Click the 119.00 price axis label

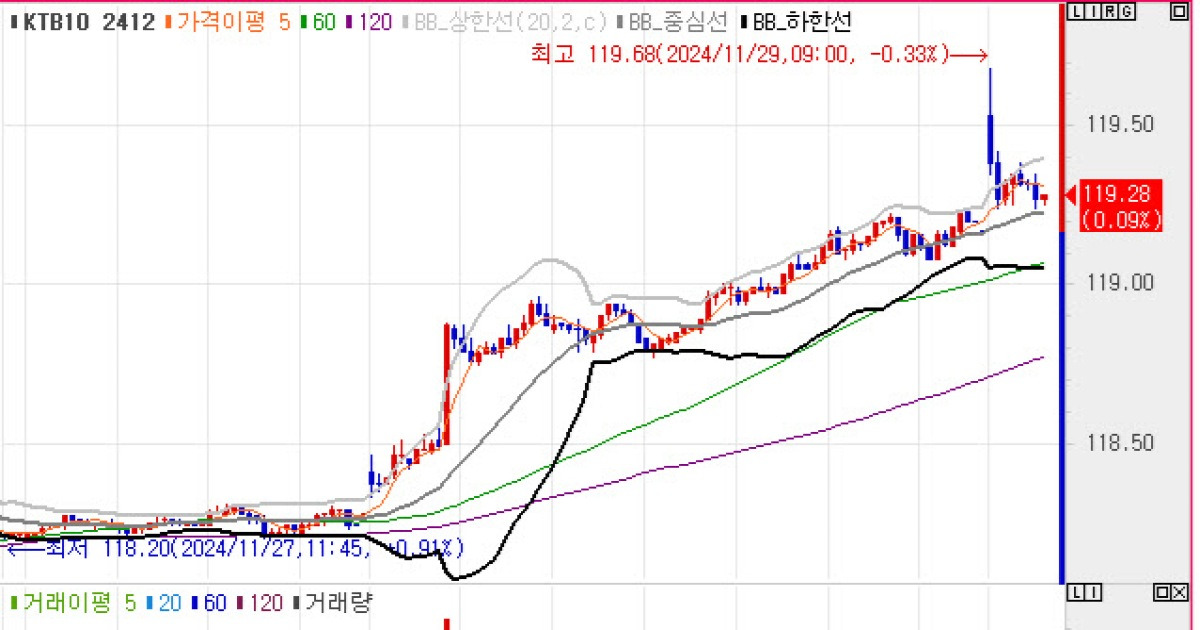click(x=1119, y=283)
